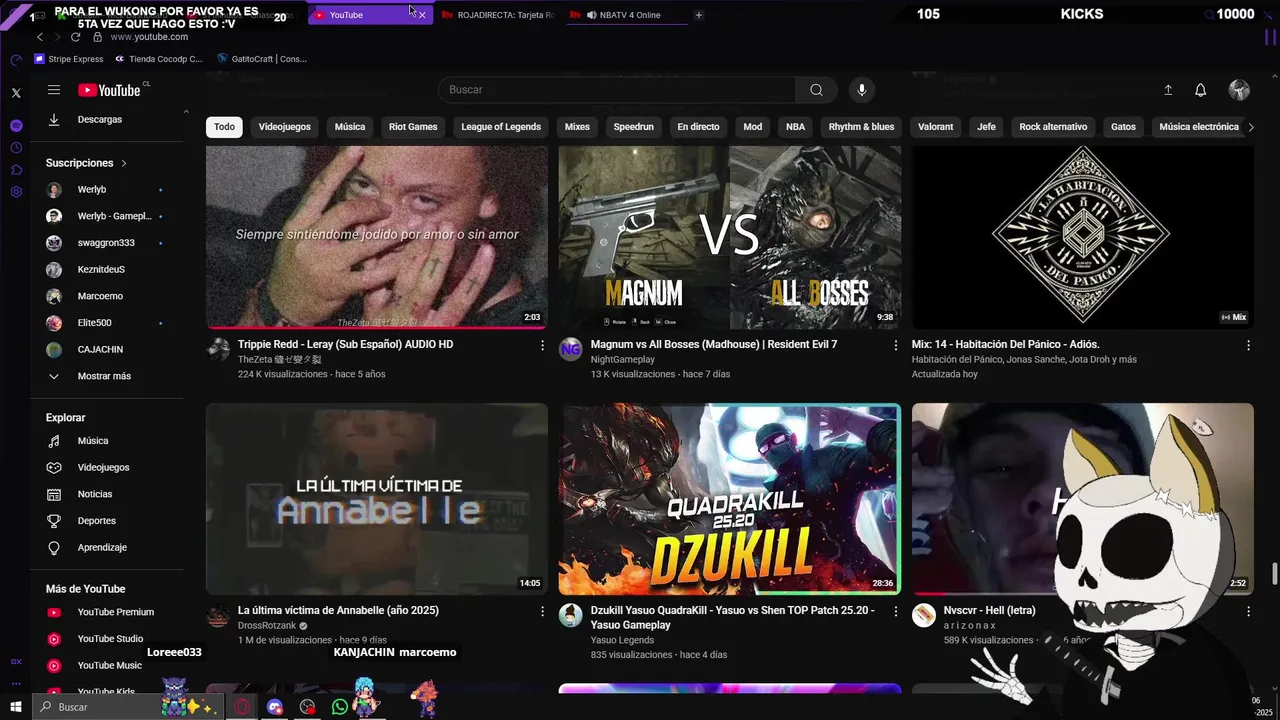1280x720 pixels.
Task: Open Stripe Express bookmark
Action: click(x=69, y=59)
